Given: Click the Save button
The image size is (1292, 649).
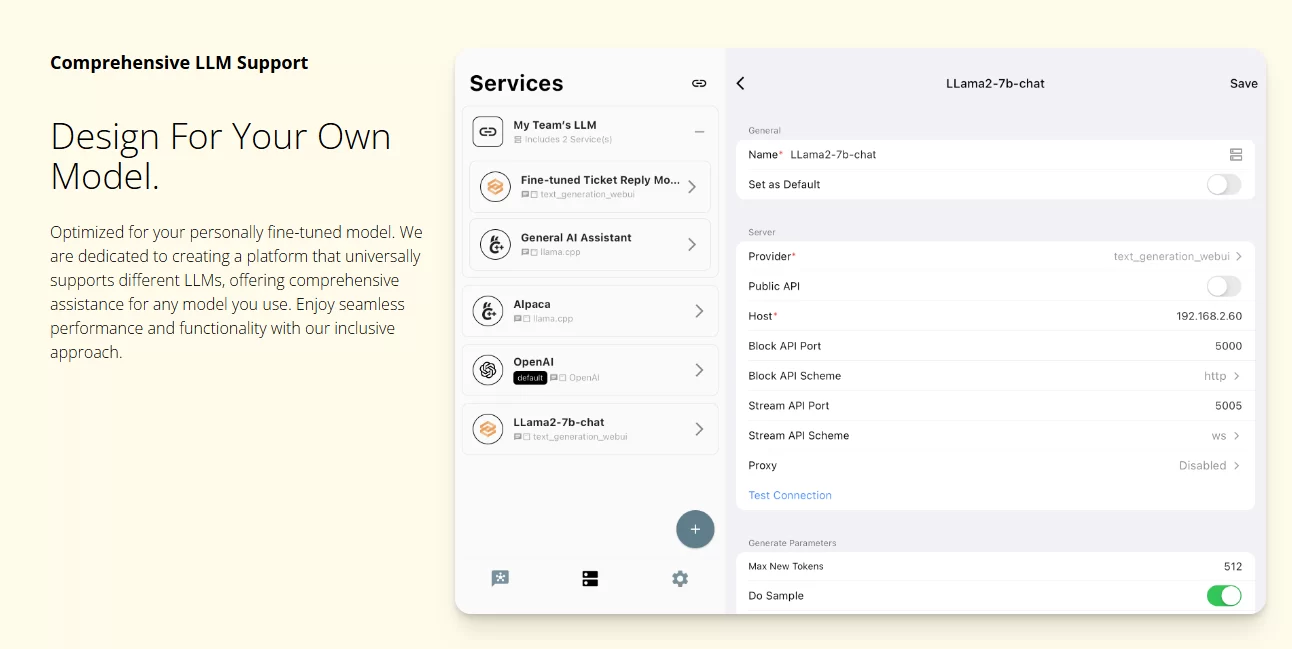Looking at the screenshot, I should 1243,84.
